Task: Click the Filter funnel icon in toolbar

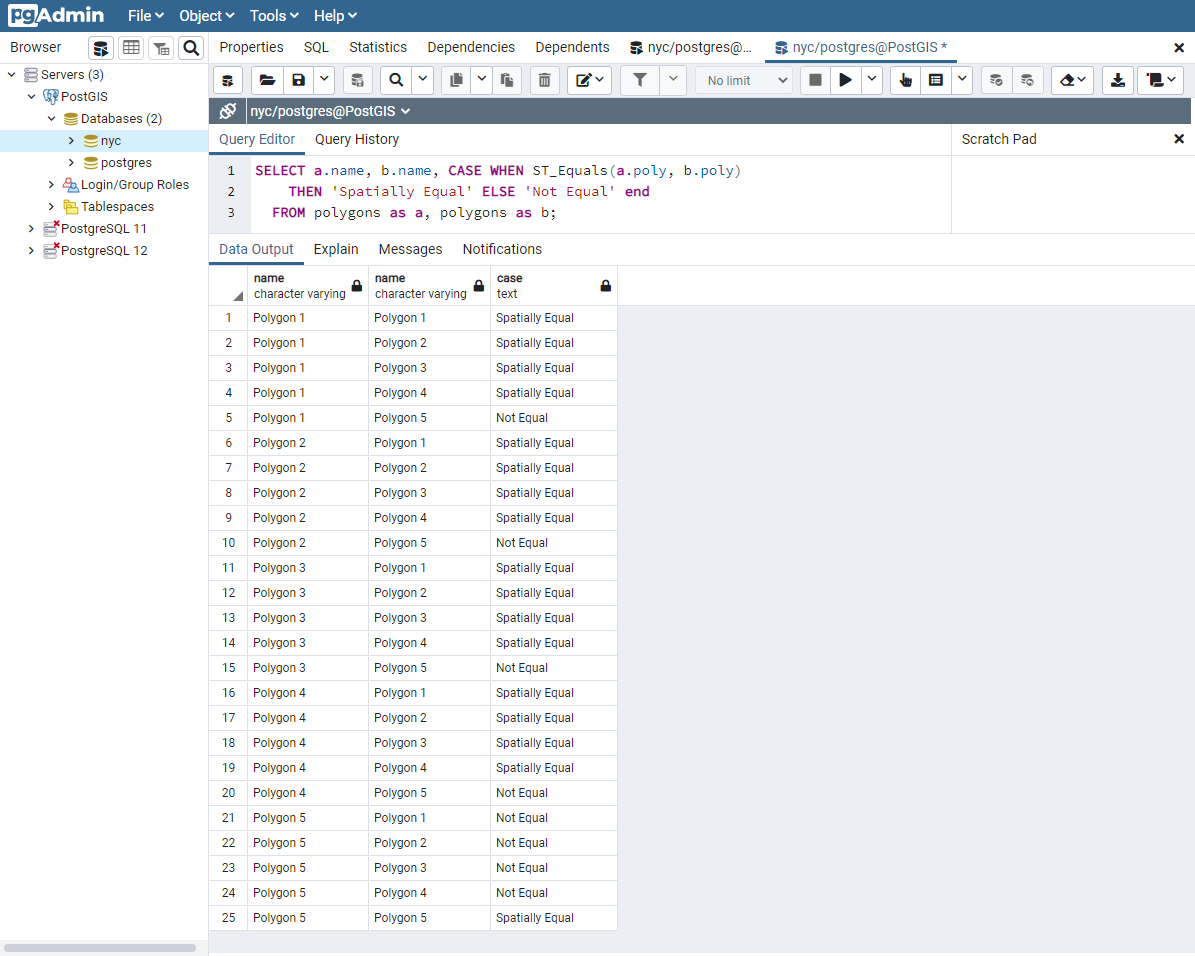Action: pos(640,80)
